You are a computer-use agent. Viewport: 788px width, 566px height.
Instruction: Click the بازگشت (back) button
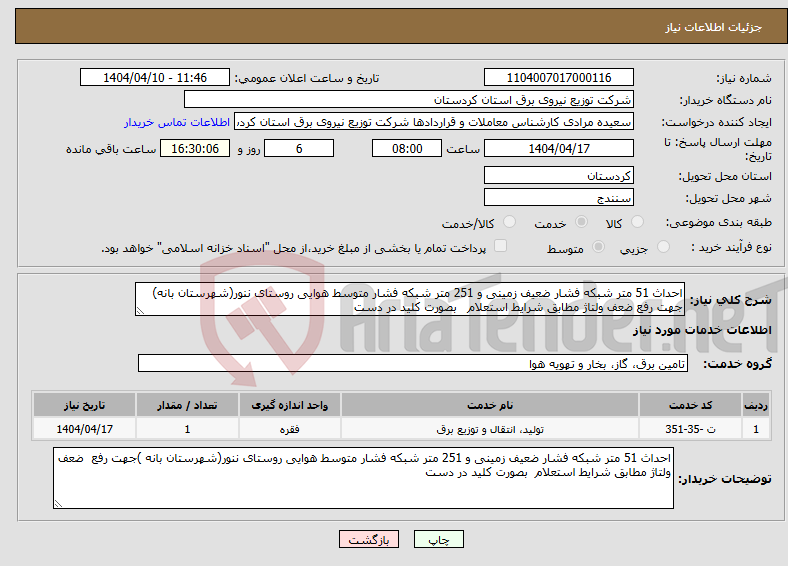[369, 539]
